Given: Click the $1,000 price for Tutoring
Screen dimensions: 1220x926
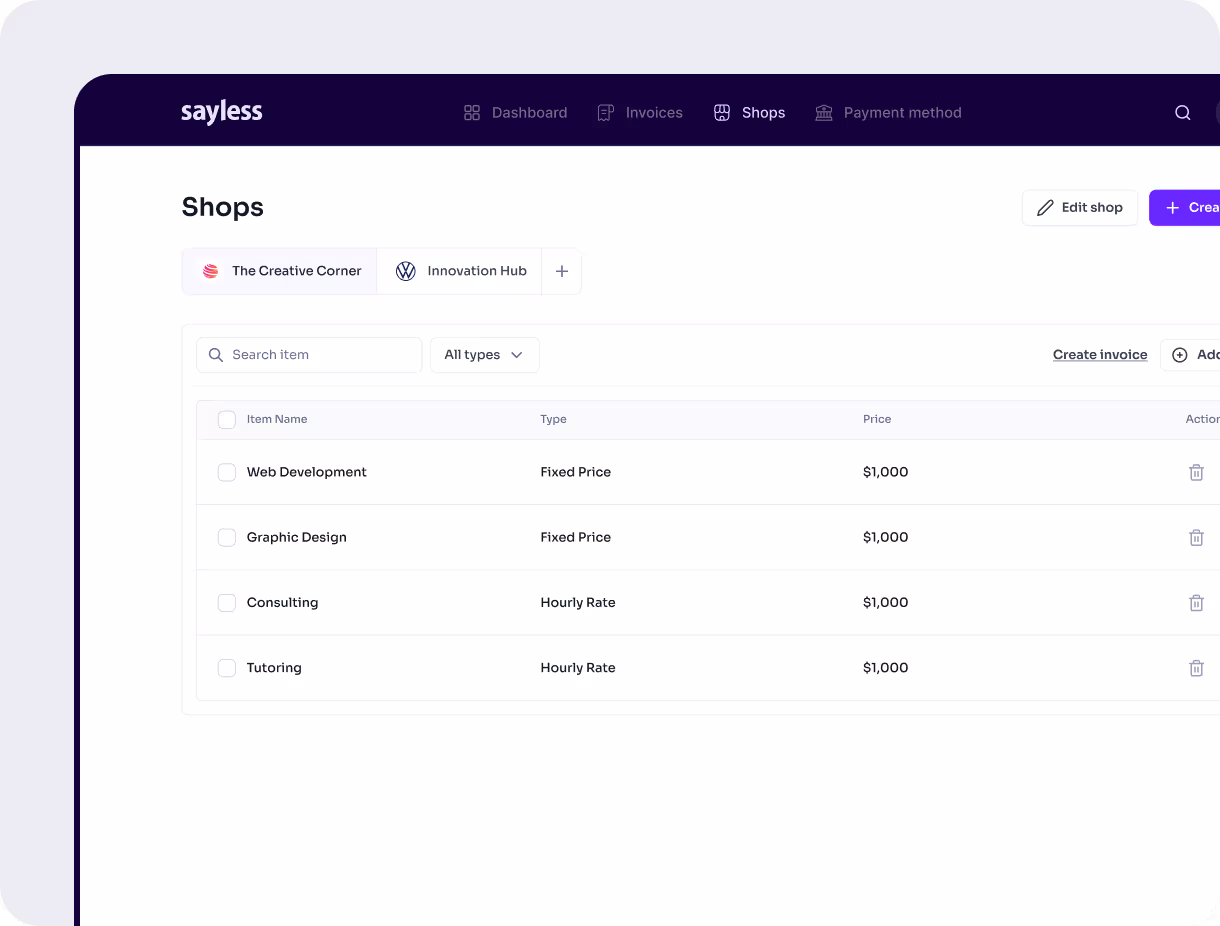Looking at the screenshot, I should click(886, 668).
